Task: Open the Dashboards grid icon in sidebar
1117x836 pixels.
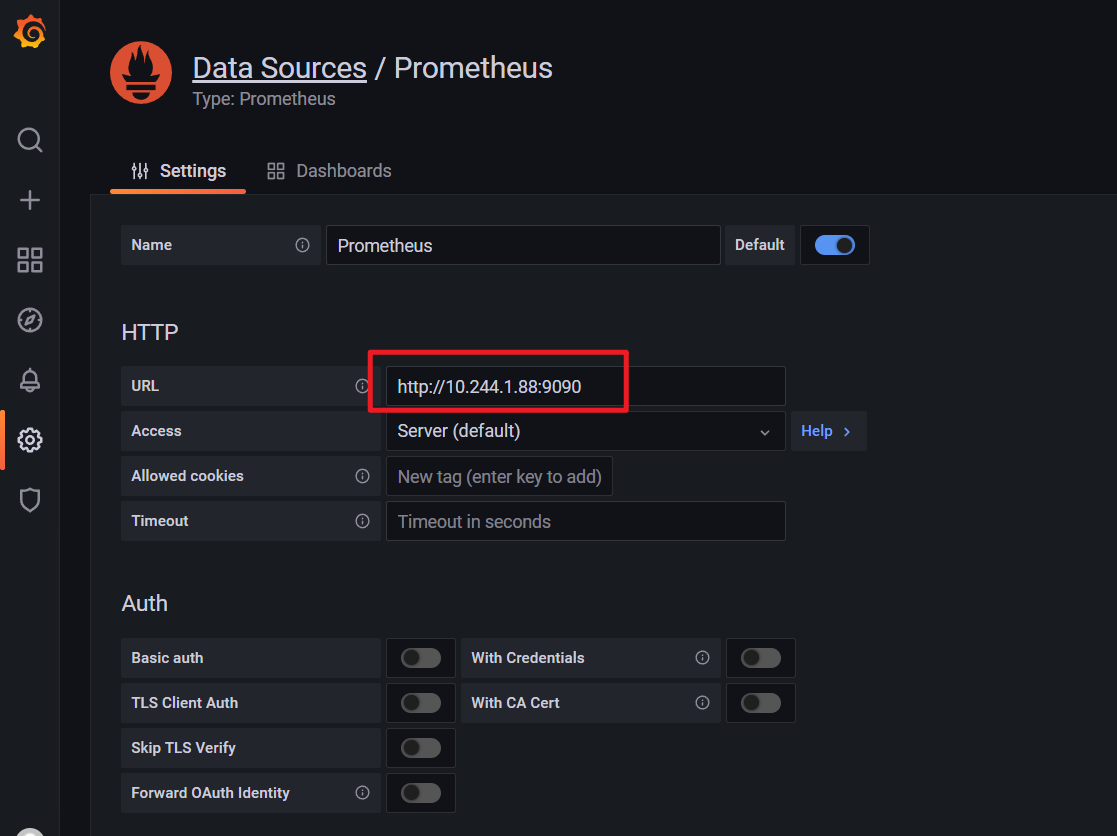Action: click(x=30, y=260)
